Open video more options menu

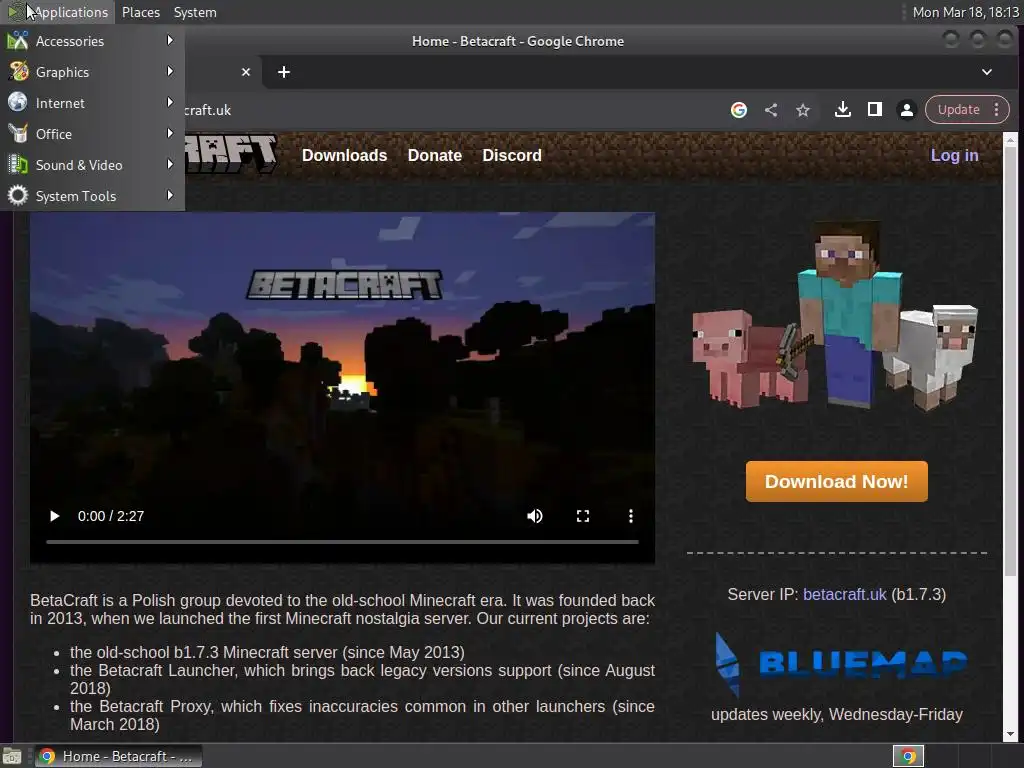[631, 516]
